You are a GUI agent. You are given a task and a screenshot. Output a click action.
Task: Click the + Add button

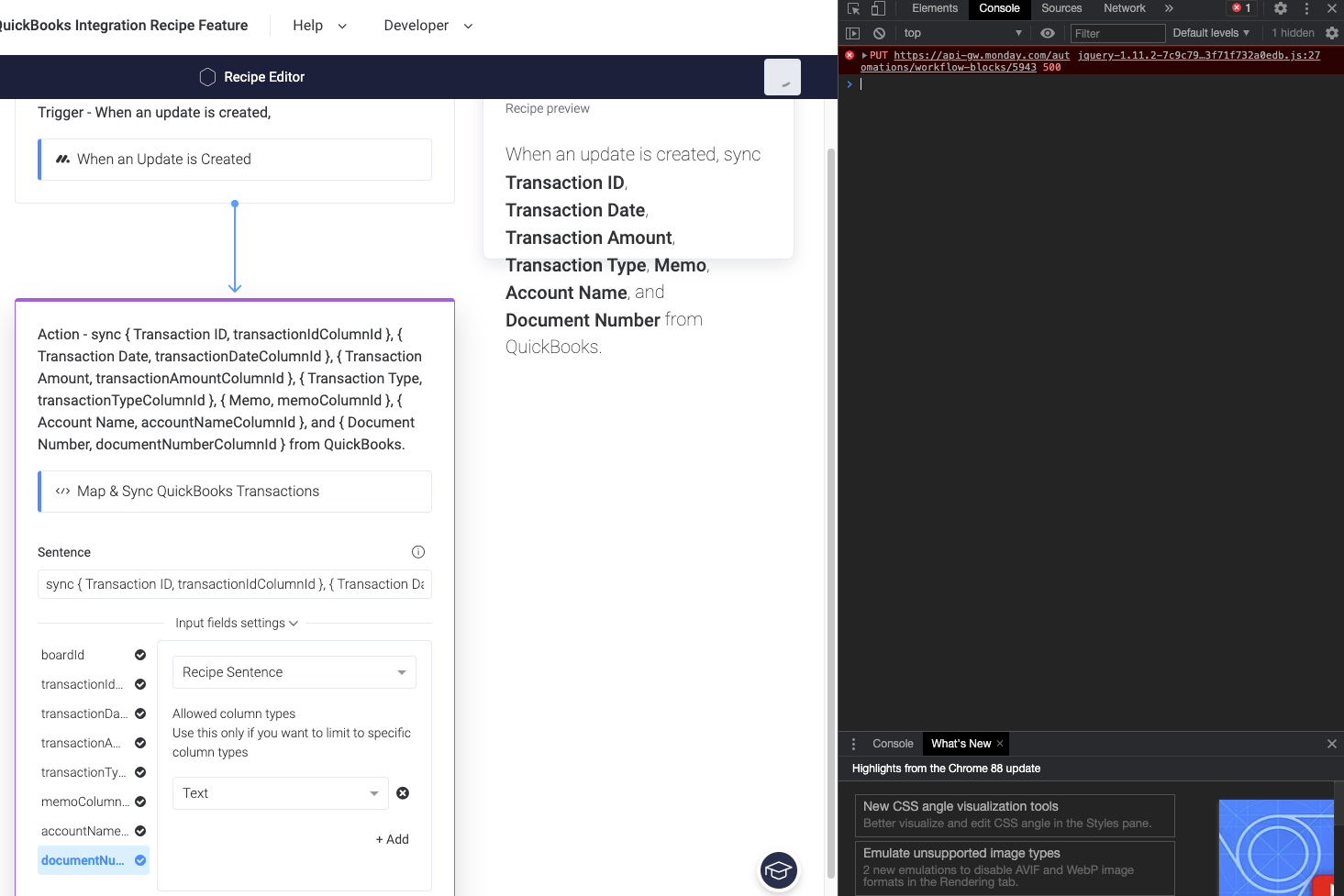[x=393, y=839]
